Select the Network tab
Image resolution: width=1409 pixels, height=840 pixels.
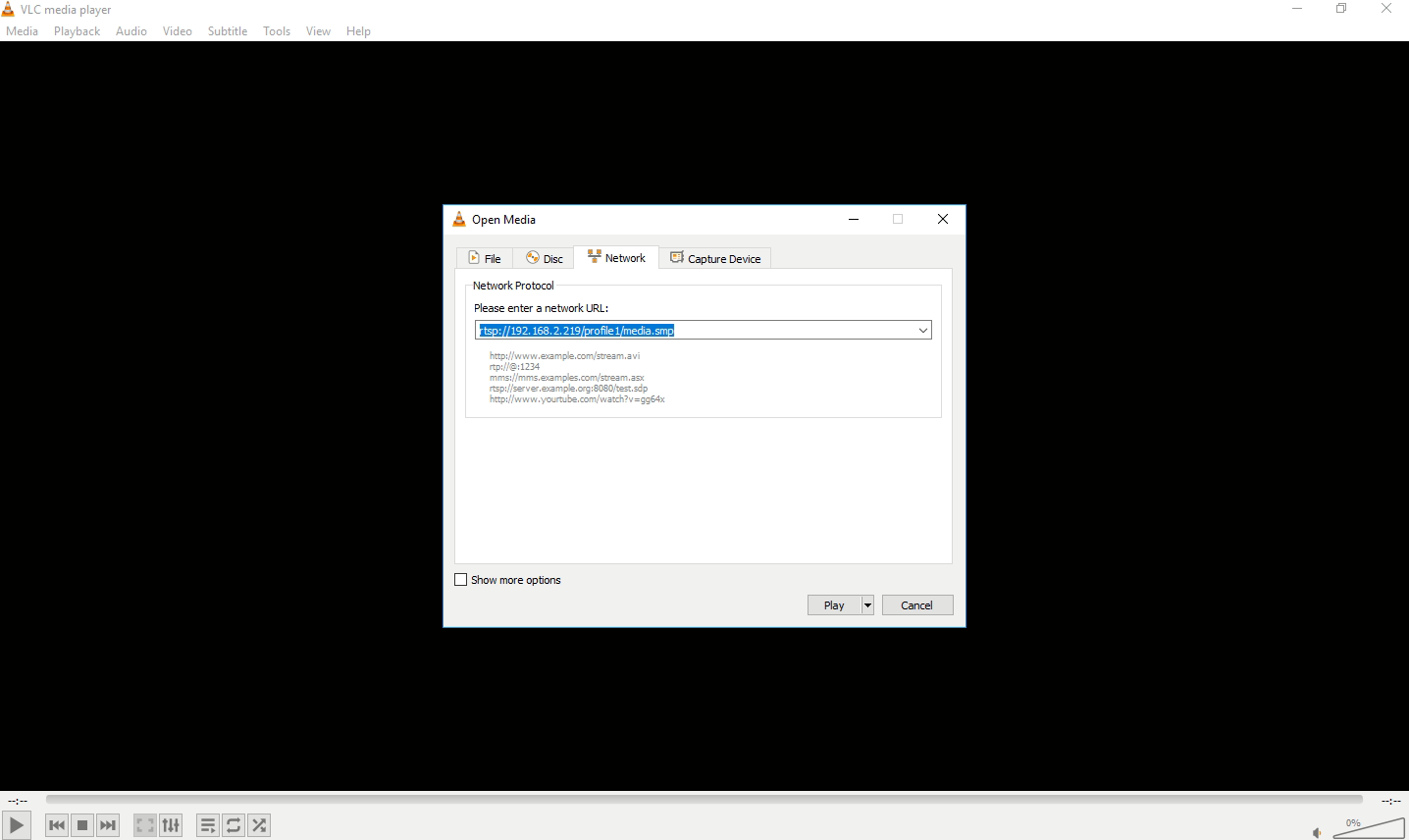click(x=616, y=257)
